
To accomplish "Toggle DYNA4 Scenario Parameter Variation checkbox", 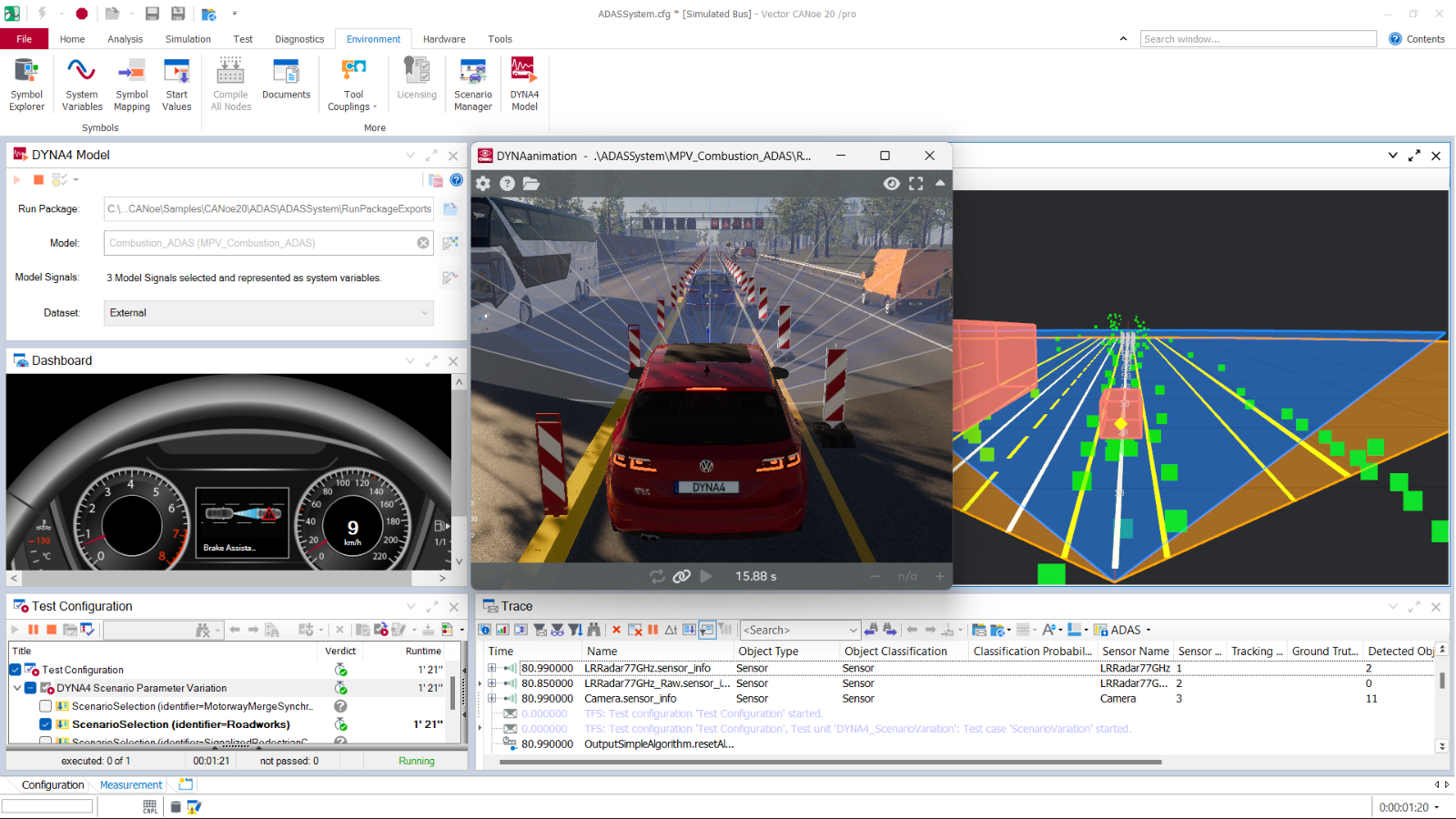I will 30,688.
